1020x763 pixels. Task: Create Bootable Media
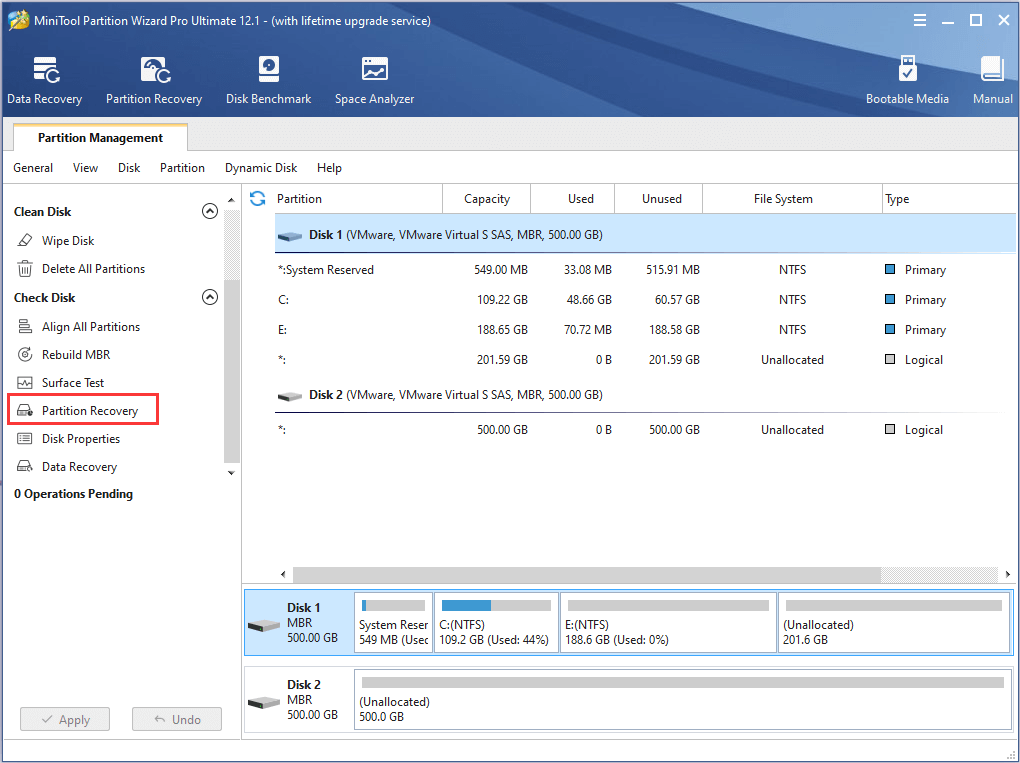[x=907, y=81]
